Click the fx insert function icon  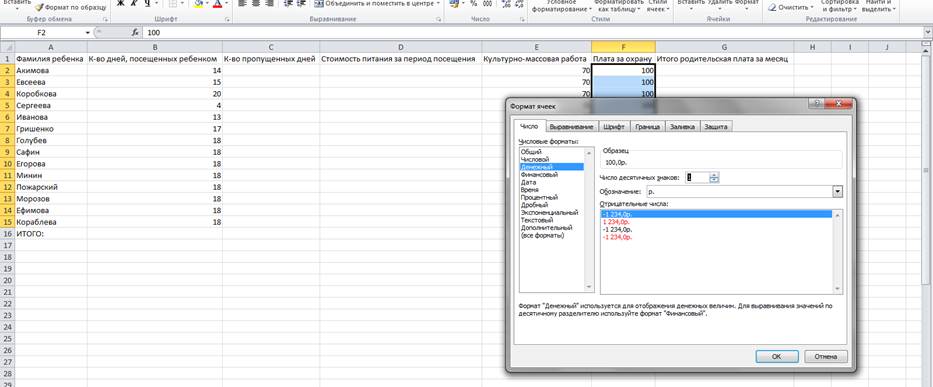(x=135, y=33)
